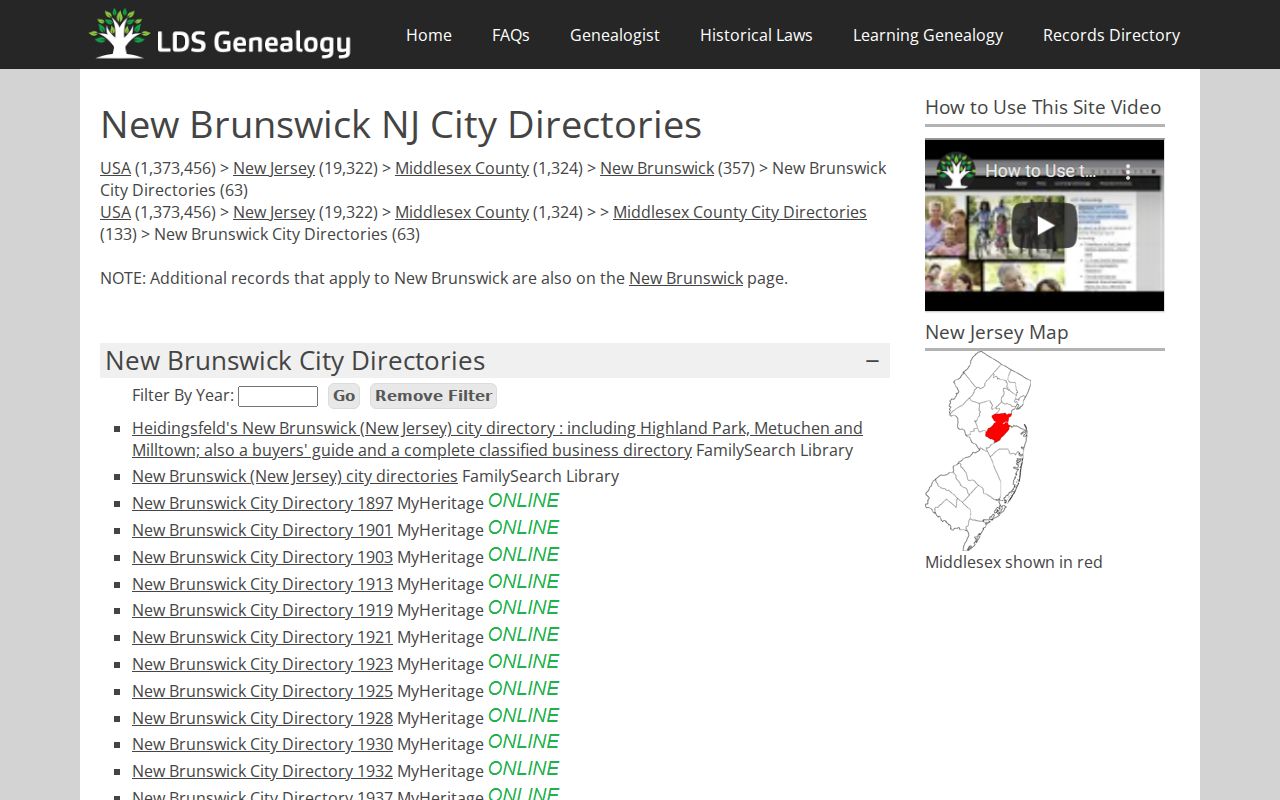Open New Brunswick City Directory 1903
The height and width of the screenshot is (800, 1280).
[x=262, y=557]
